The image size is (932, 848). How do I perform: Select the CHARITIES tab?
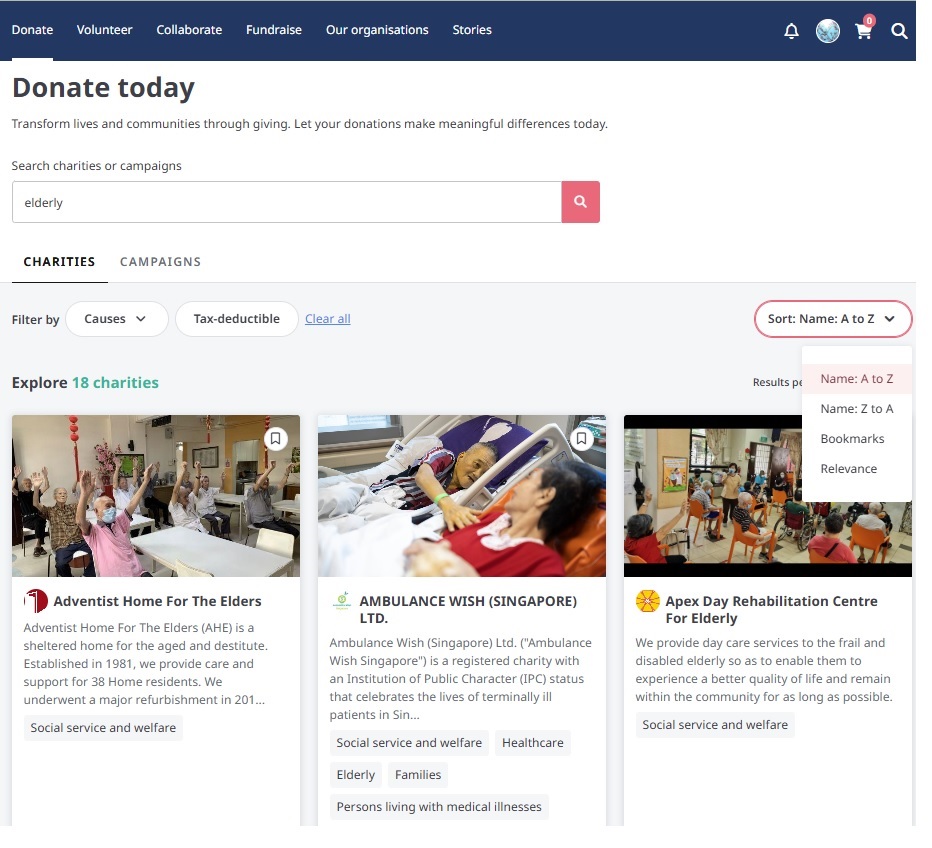(x=59, y=261)
